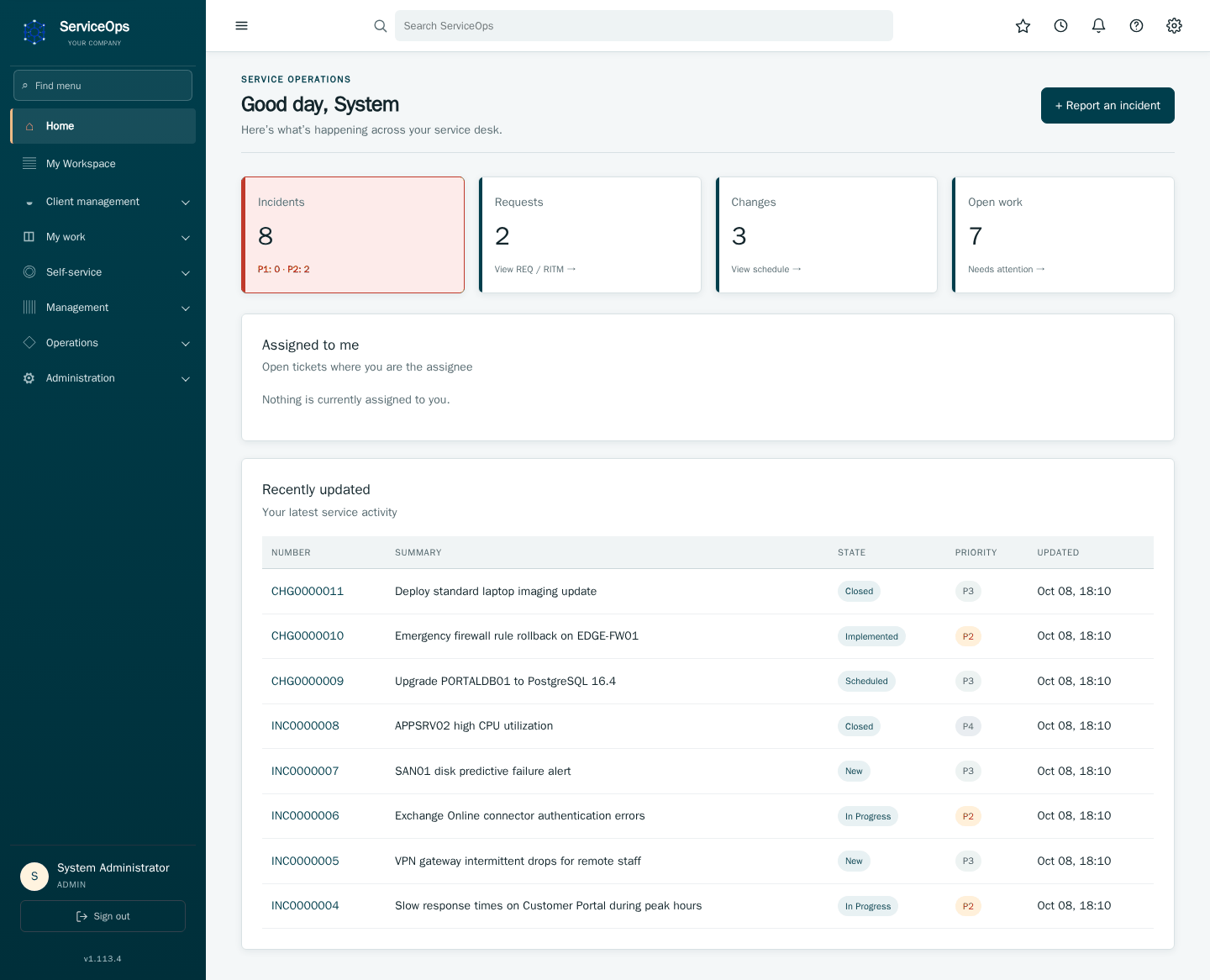
Task: Click the ServiceOps logo icon
Action: [34, 32]
